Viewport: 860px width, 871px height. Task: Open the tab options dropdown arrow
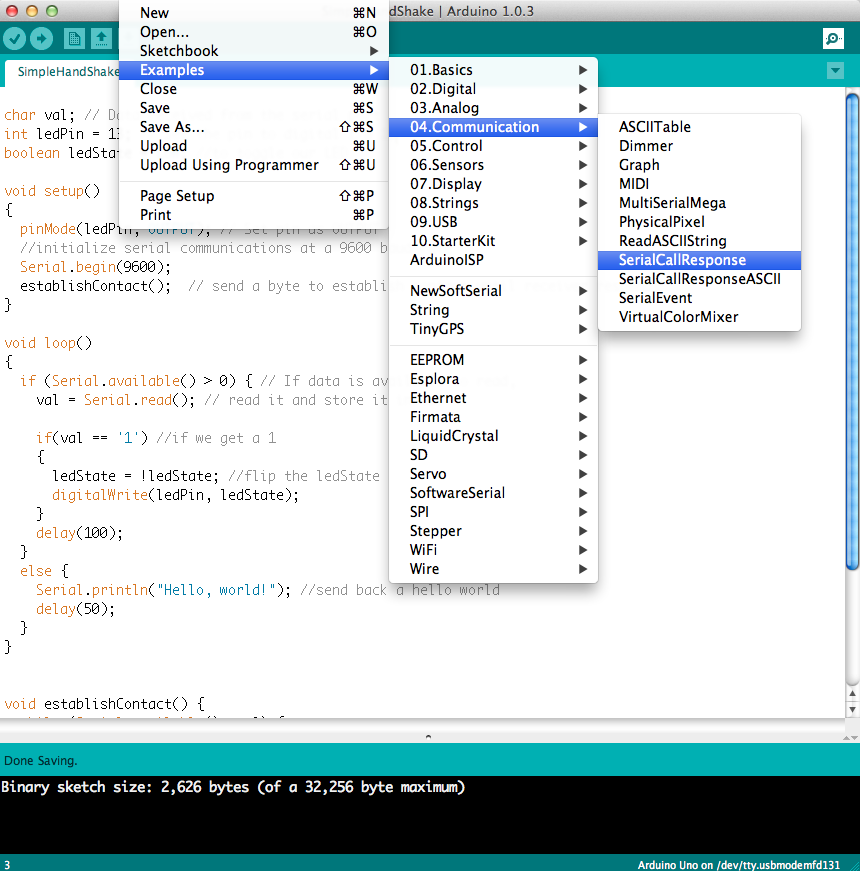tap(835, 71)
